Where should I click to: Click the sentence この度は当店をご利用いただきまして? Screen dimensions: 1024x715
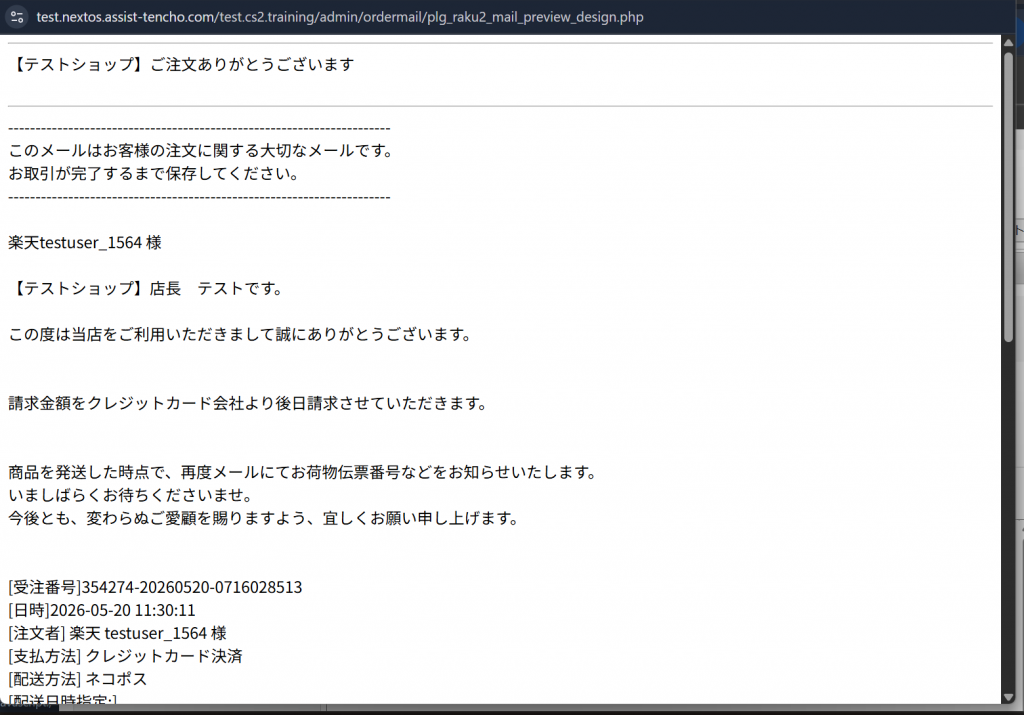240,334
